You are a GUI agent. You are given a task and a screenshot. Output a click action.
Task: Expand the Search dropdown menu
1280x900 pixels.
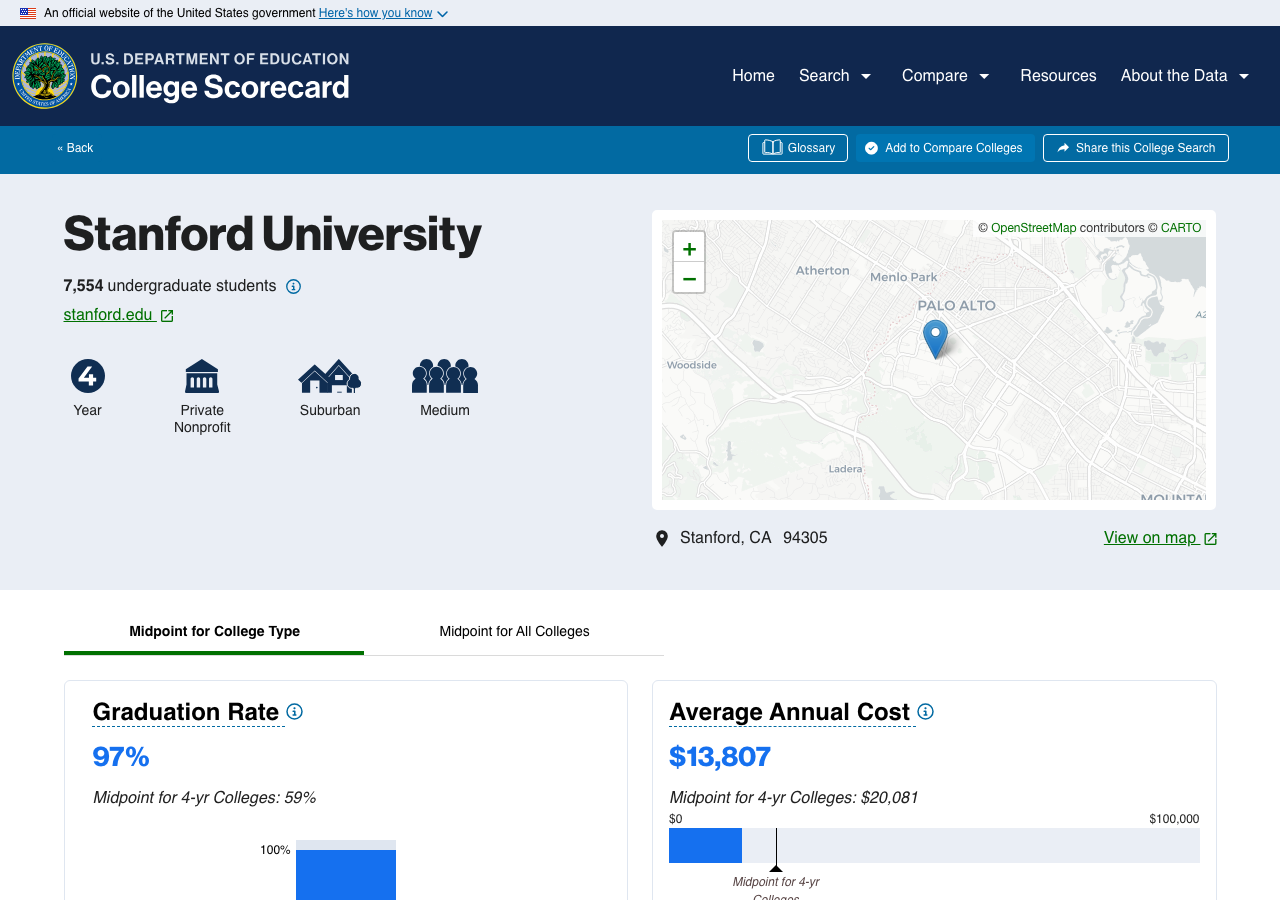[835, 76]
